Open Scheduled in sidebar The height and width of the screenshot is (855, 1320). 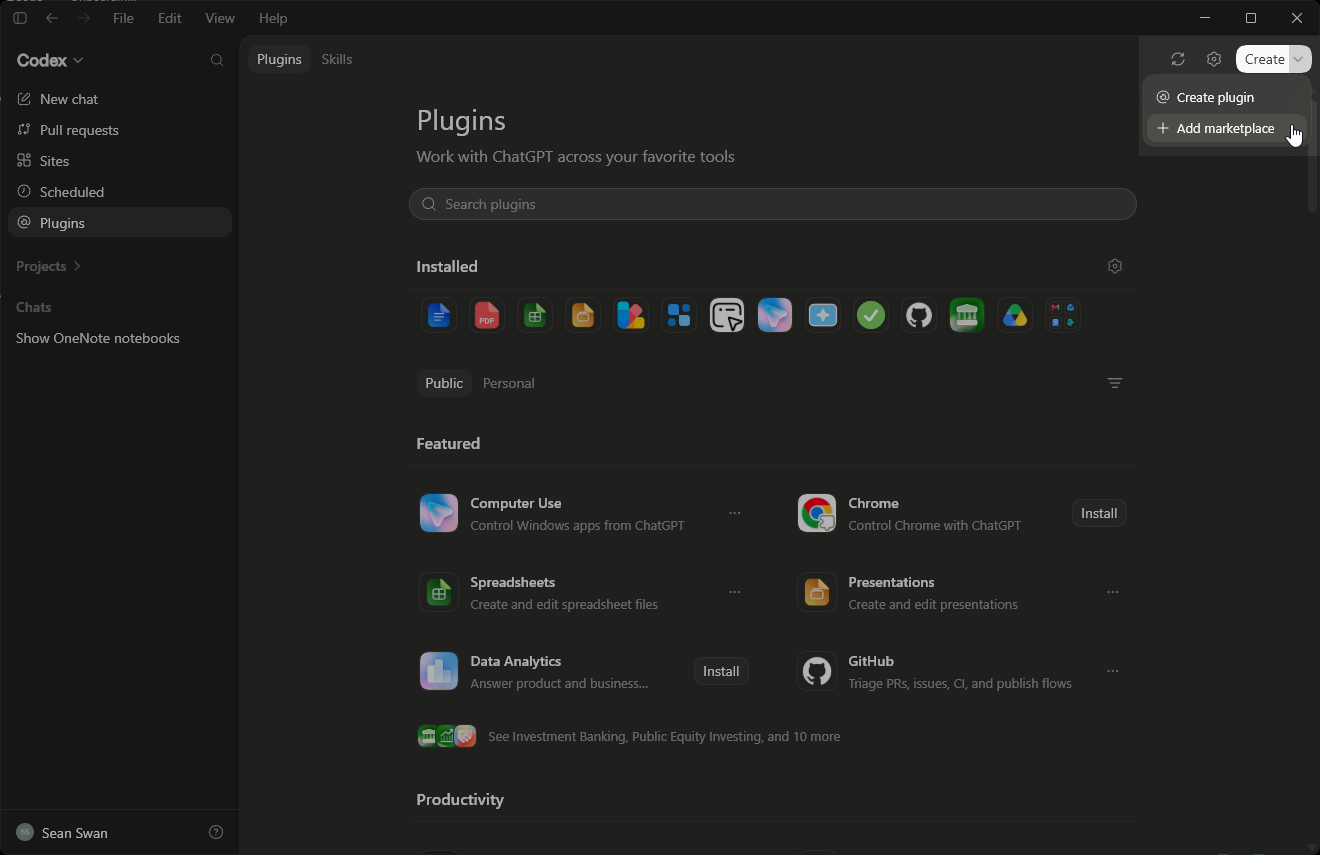120,192
